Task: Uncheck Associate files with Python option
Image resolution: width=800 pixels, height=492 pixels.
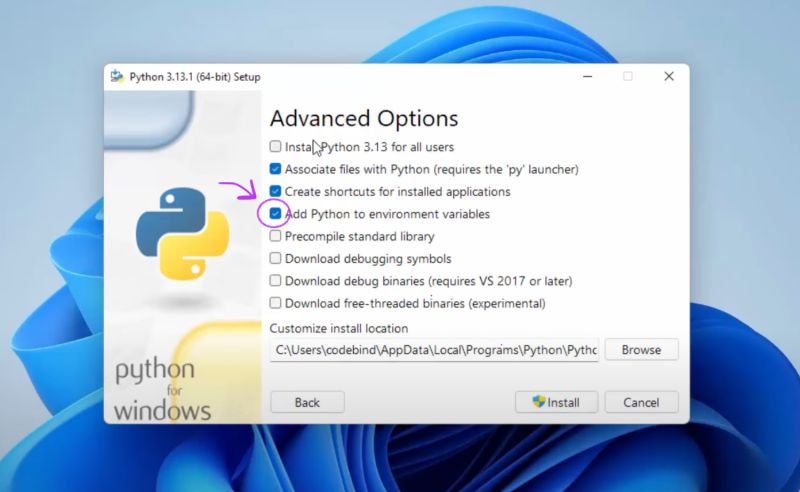Action: tap(276, 169)
